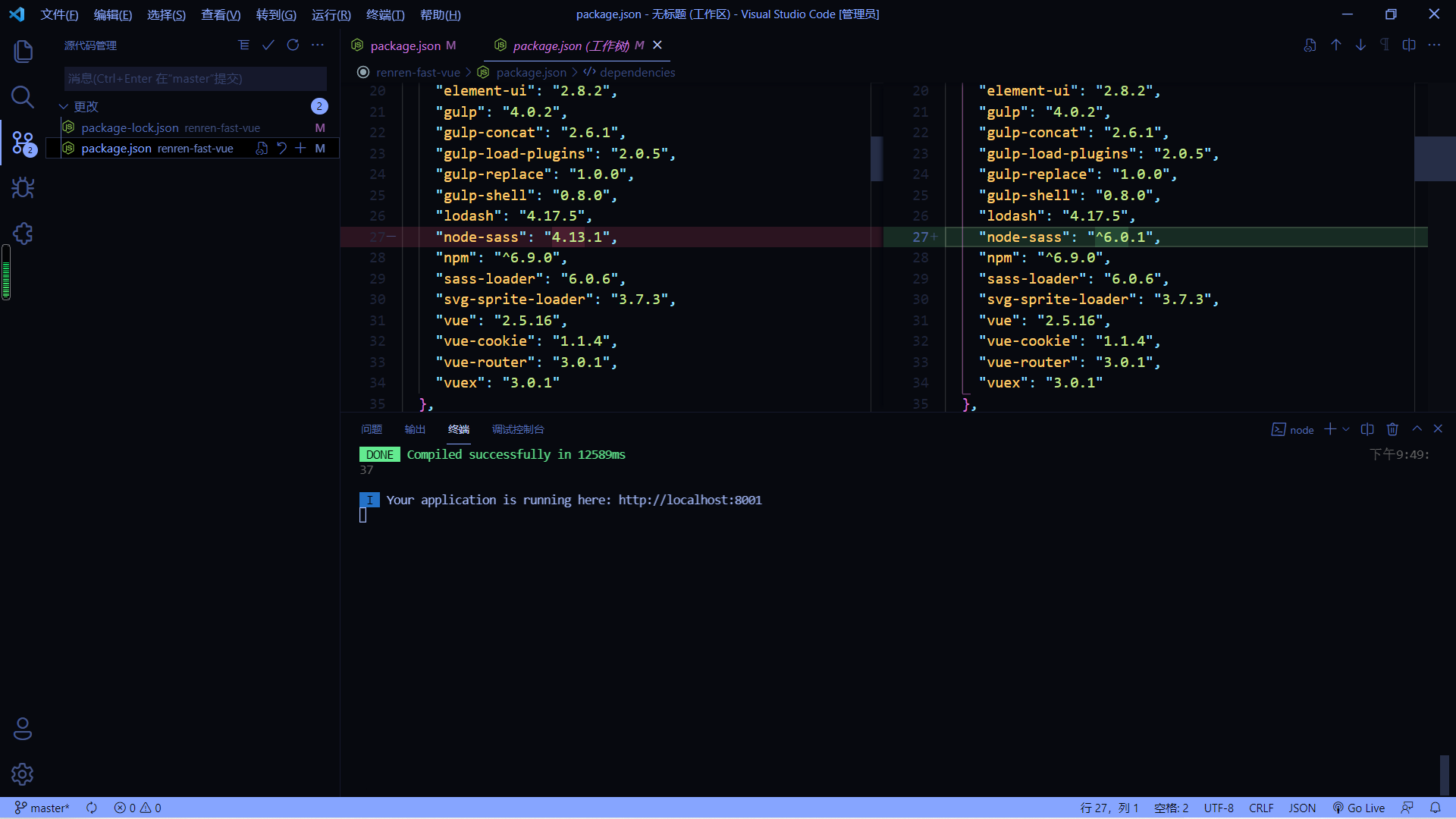This screenshot has height=819, width=1456.
Task: Switch to the 终端 terminal panel tab
Action: (459, 429)
